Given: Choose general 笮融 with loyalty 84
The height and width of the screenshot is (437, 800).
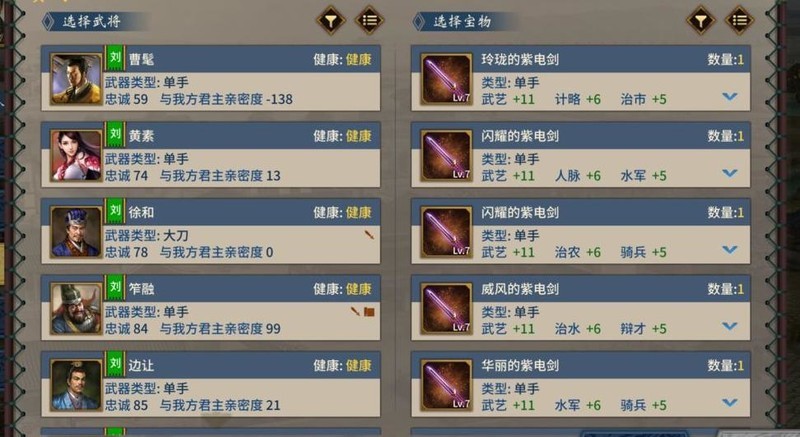Looking at the screenshot, I should (211, 307).
